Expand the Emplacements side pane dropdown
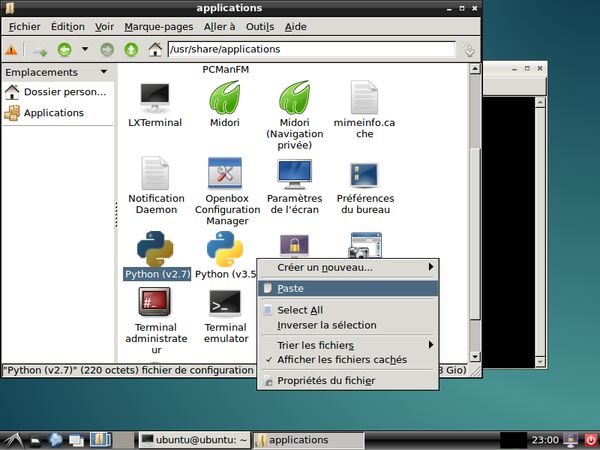 [104, 72]
